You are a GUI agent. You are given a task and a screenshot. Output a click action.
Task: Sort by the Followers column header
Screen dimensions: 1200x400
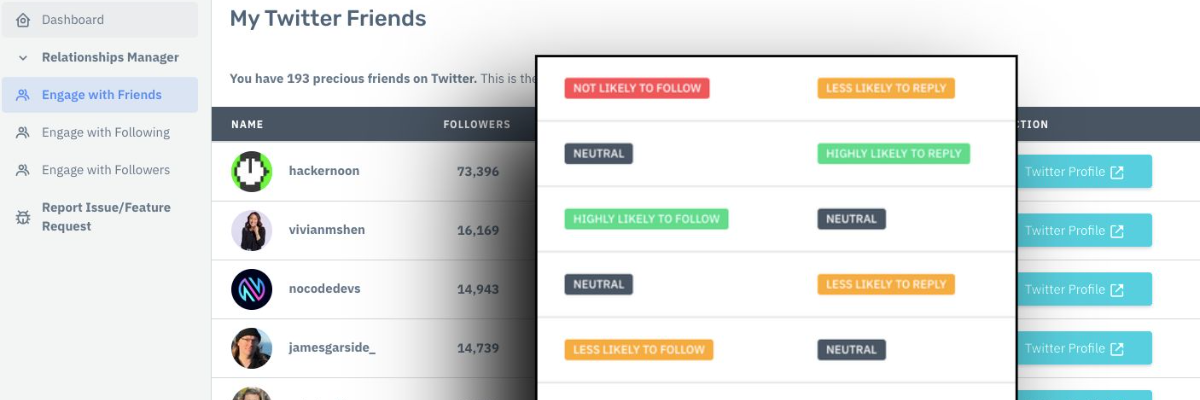[477, 125]
